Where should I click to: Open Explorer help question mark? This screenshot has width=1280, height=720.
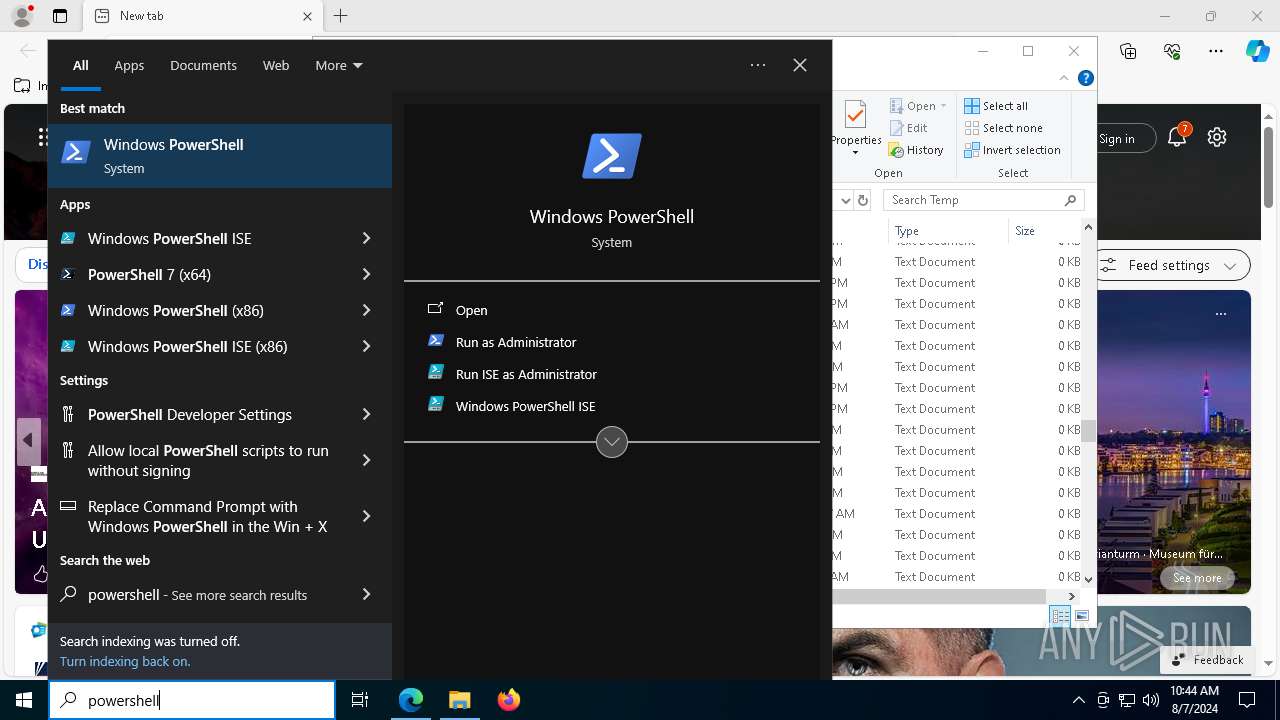(x=1086, y=78)
